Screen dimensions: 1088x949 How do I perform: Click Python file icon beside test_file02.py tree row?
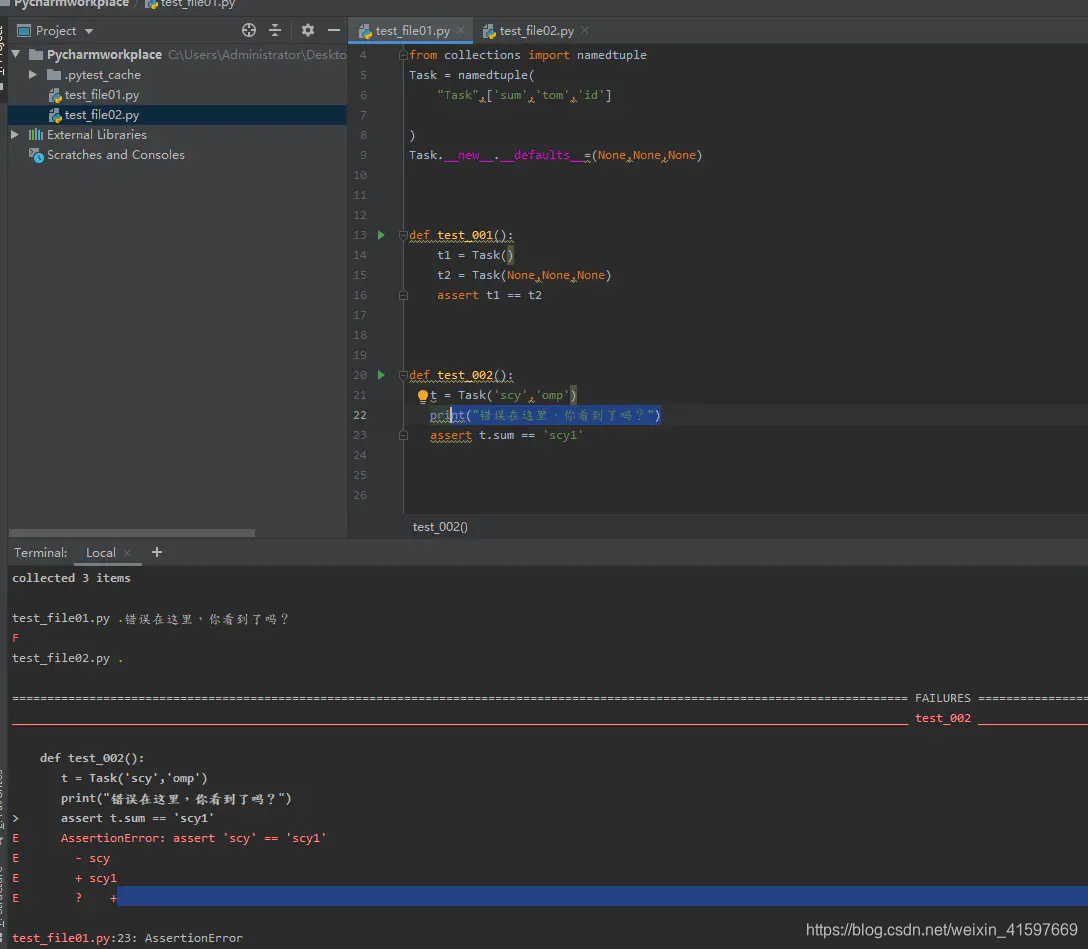[55, 115]
